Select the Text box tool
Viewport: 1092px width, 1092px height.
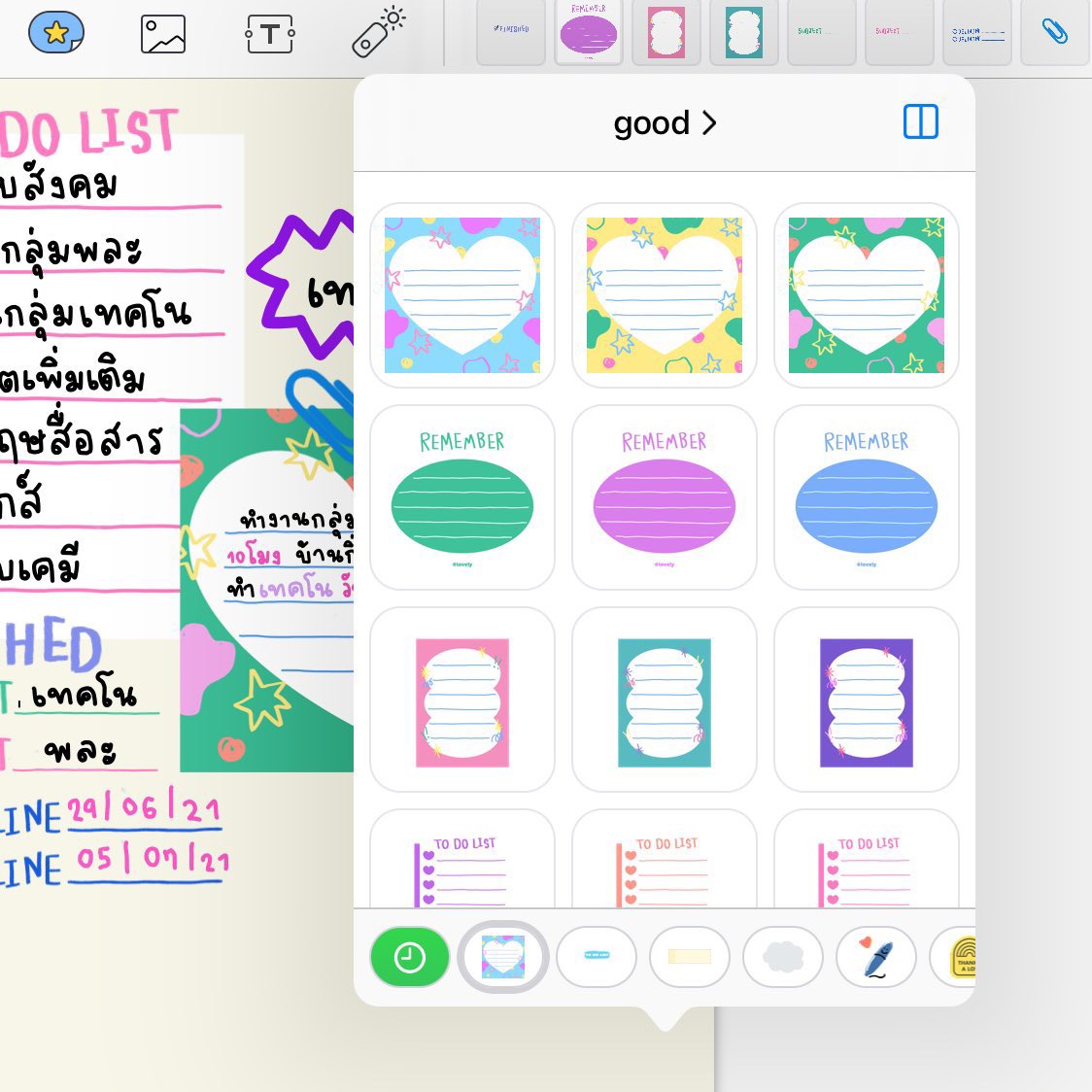tap(270, 33)
